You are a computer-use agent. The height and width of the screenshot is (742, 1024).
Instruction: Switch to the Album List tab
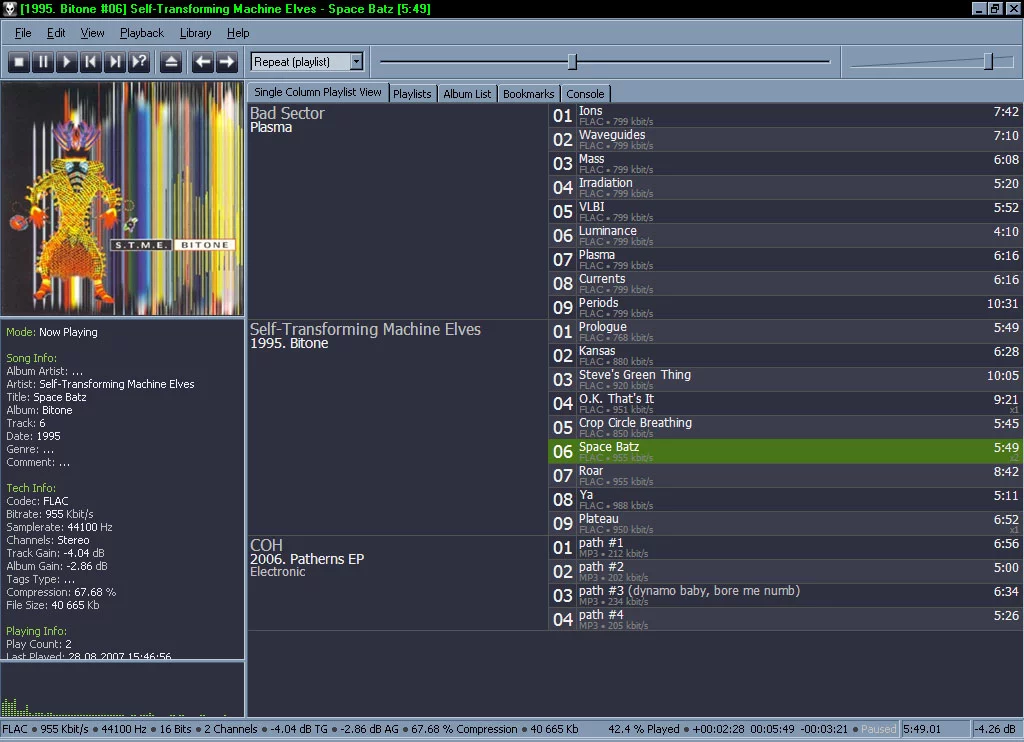click(x=467, y=94)
